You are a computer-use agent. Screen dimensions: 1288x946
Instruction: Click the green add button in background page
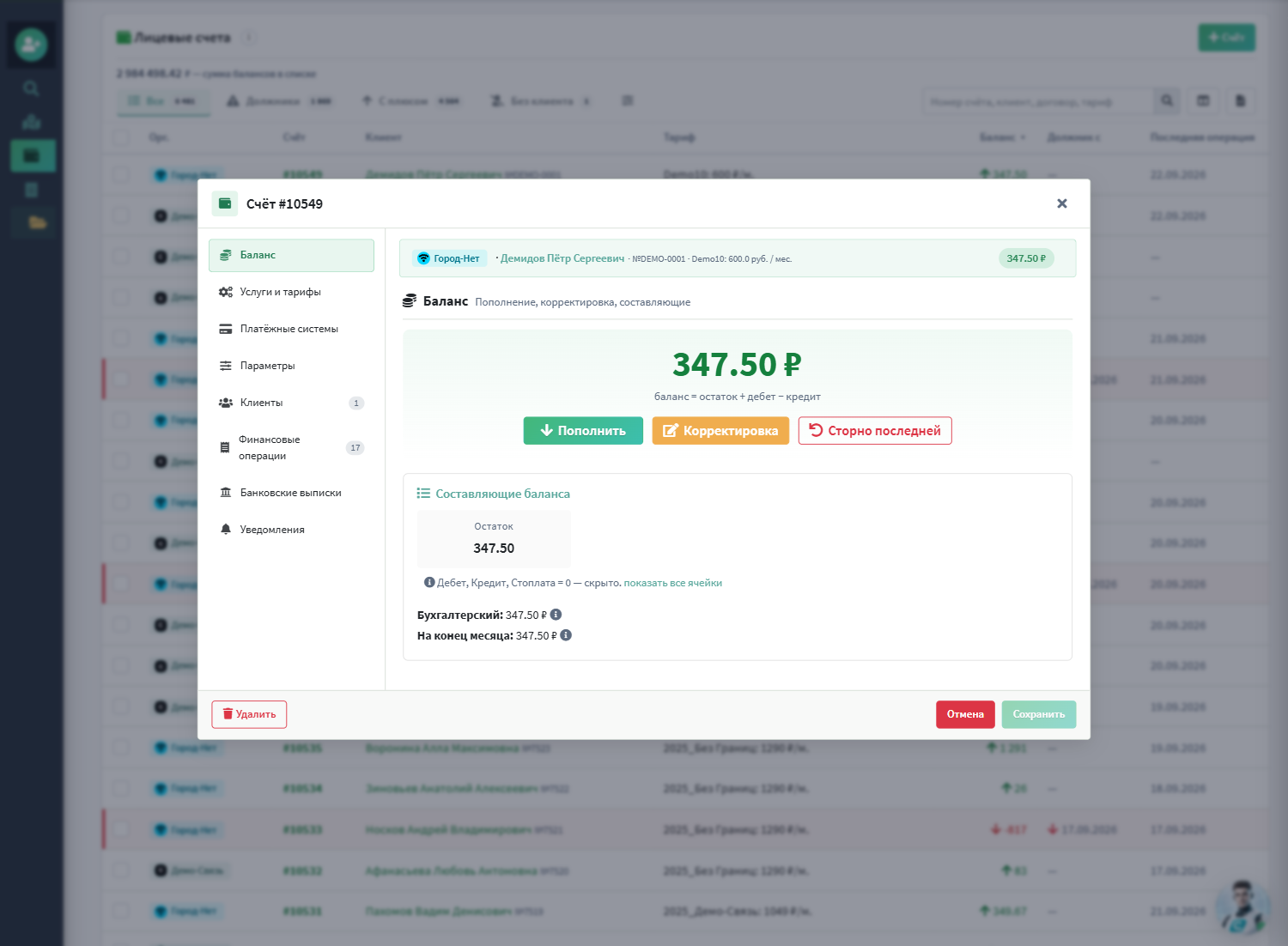pyautogui.click(x=1226, y=37)
